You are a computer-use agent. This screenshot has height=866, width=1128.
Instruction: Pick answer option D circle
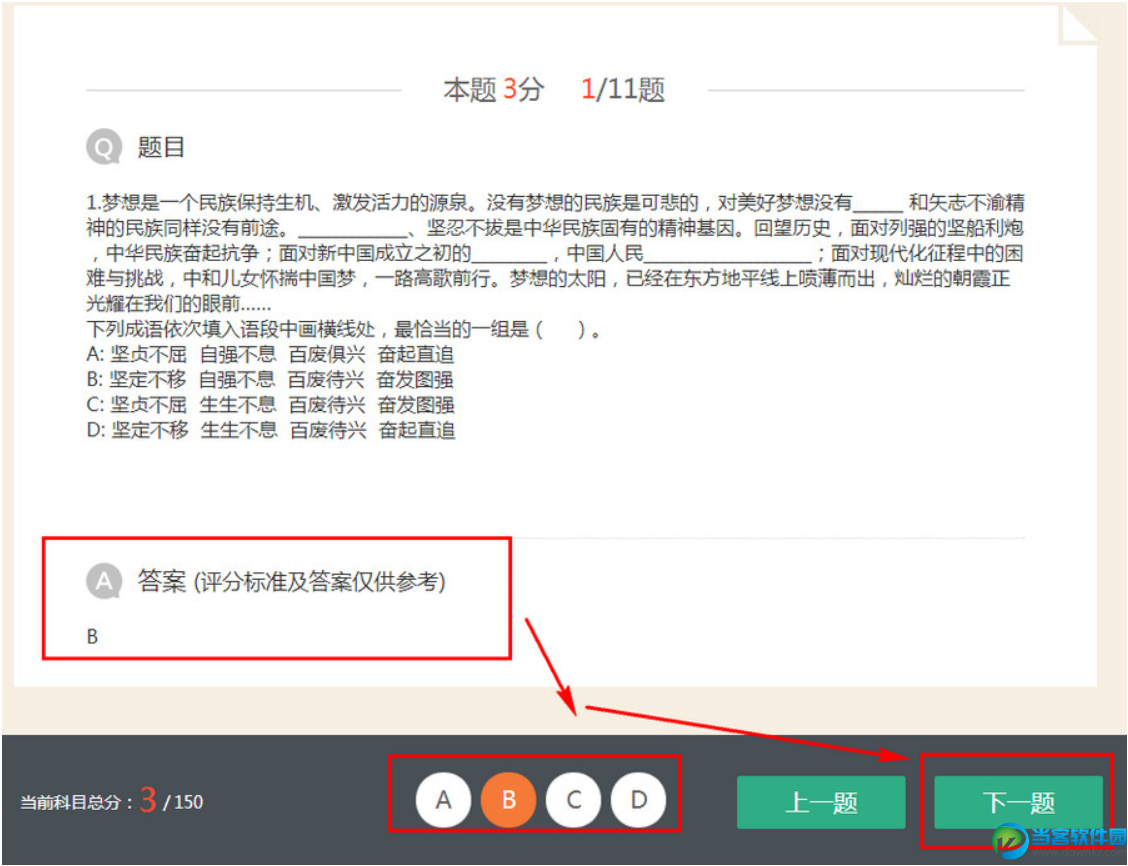click(639, 800)
